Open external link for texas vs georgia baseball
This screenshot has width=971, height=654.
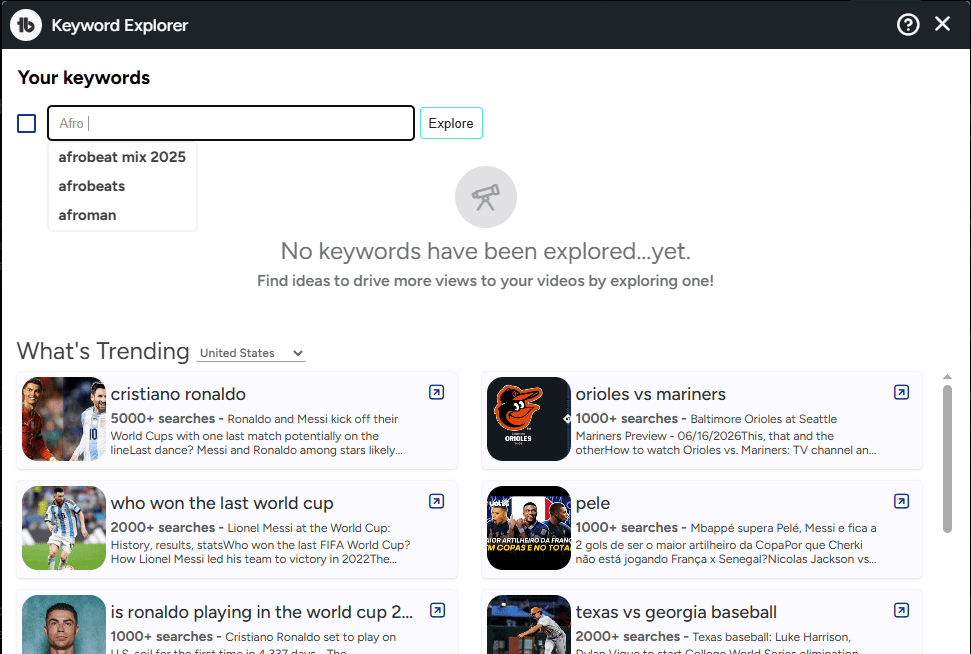(x=902, y=610)
